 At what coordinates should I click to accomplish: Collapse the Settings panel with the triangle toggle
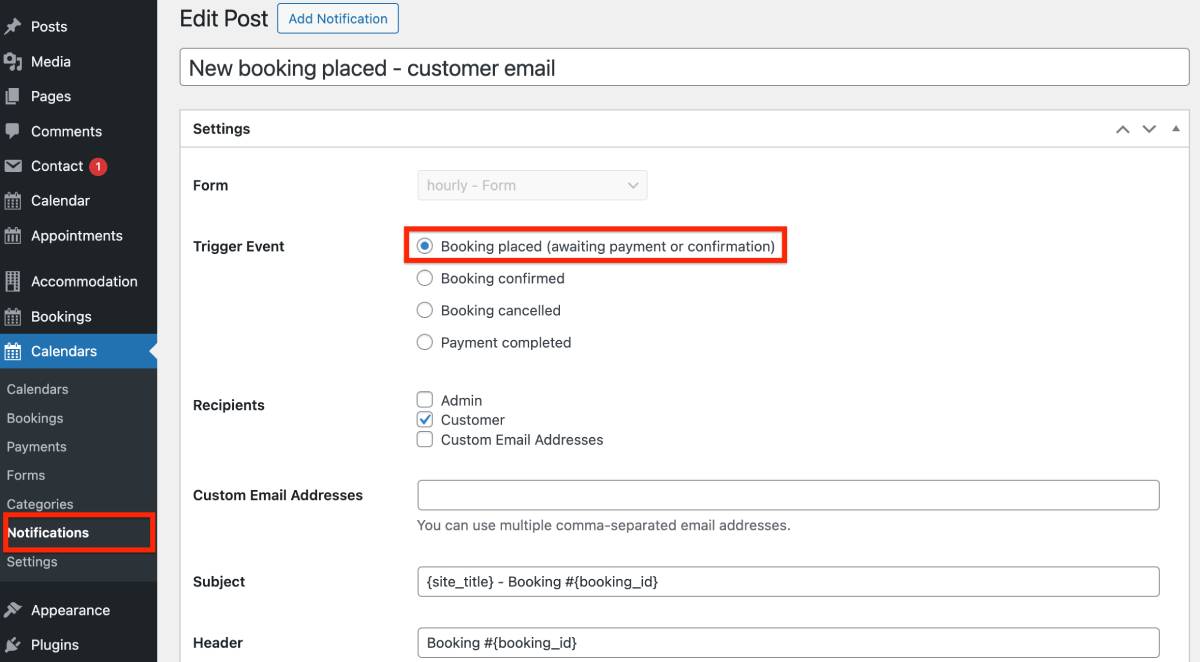click(1175, 129)
